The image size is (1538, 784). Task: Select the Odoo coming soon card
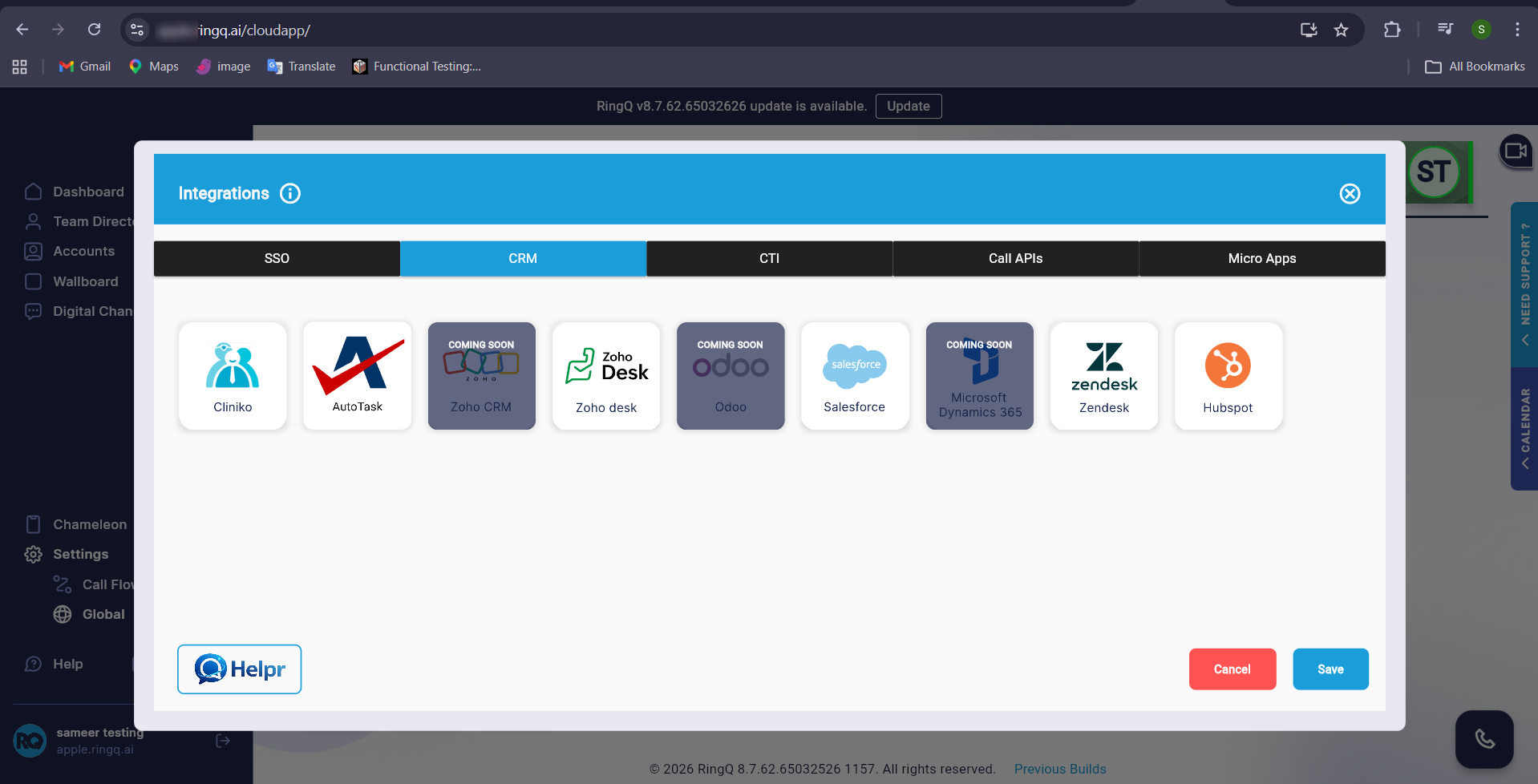[x=731, y=376]
